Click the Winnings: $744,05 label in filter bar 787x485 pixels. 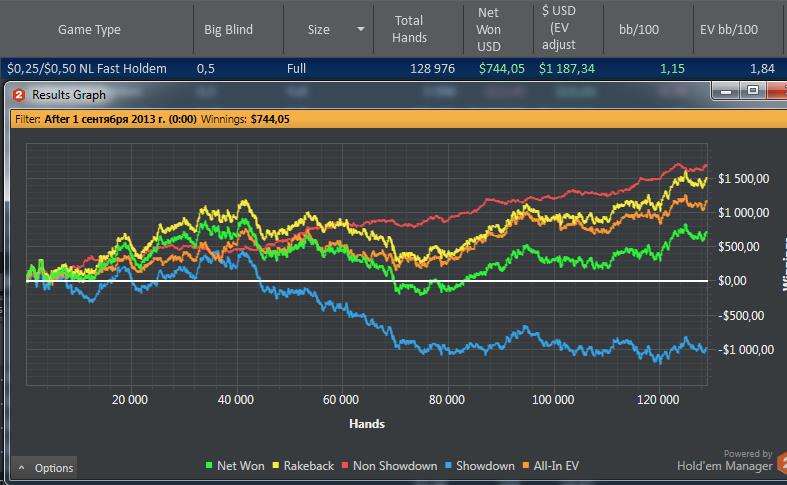point(245,119)
